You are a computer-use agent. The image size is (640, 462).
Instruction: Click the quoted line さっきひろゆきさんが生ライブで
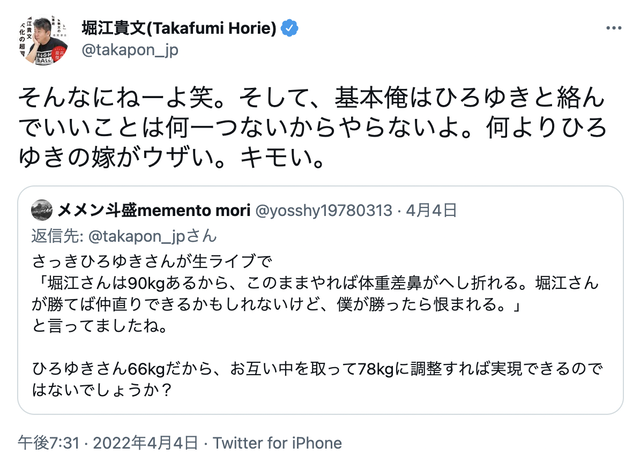point(151,261)
